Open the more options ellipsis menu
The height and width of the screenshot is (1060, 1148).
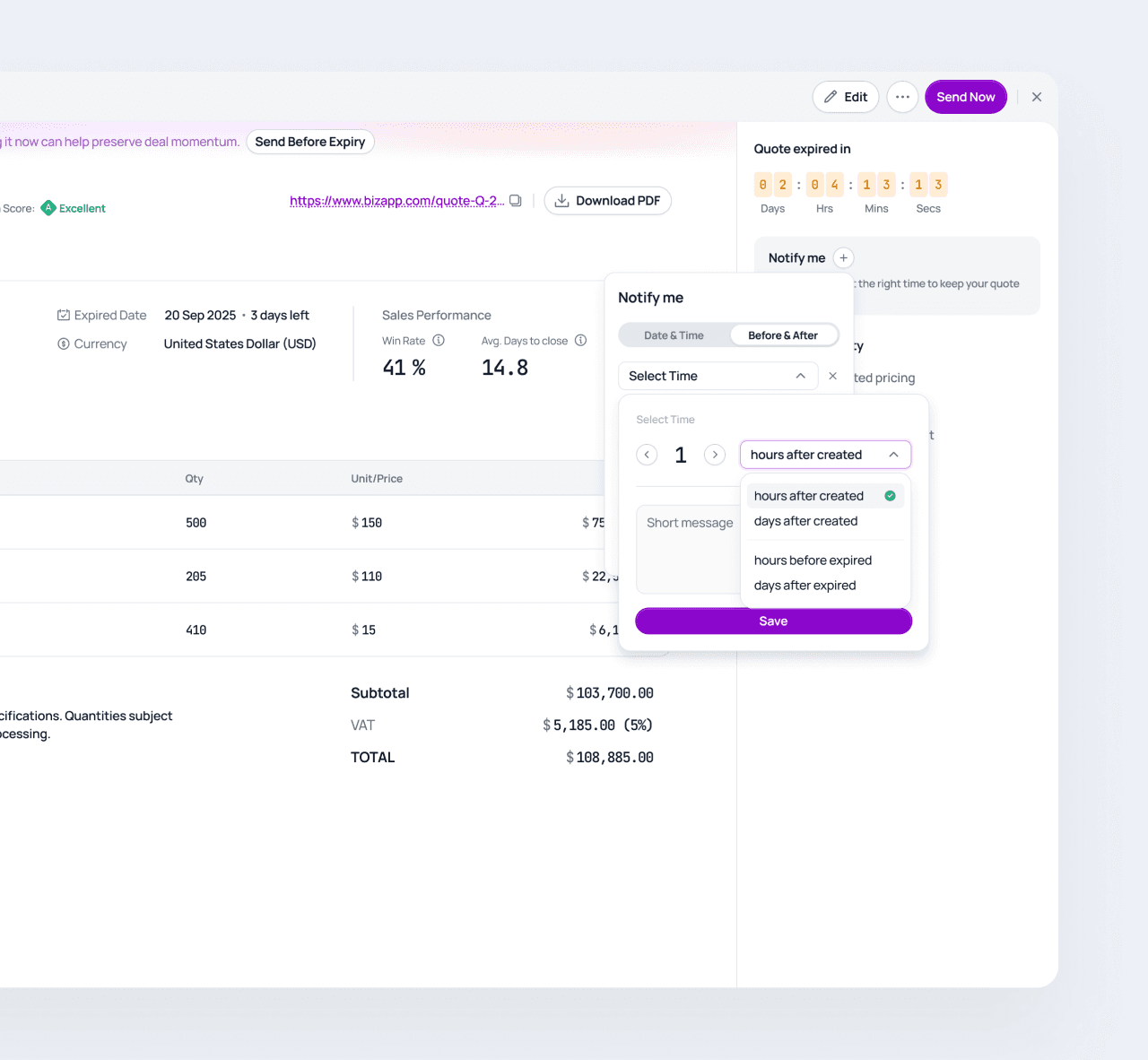point(902,97)
